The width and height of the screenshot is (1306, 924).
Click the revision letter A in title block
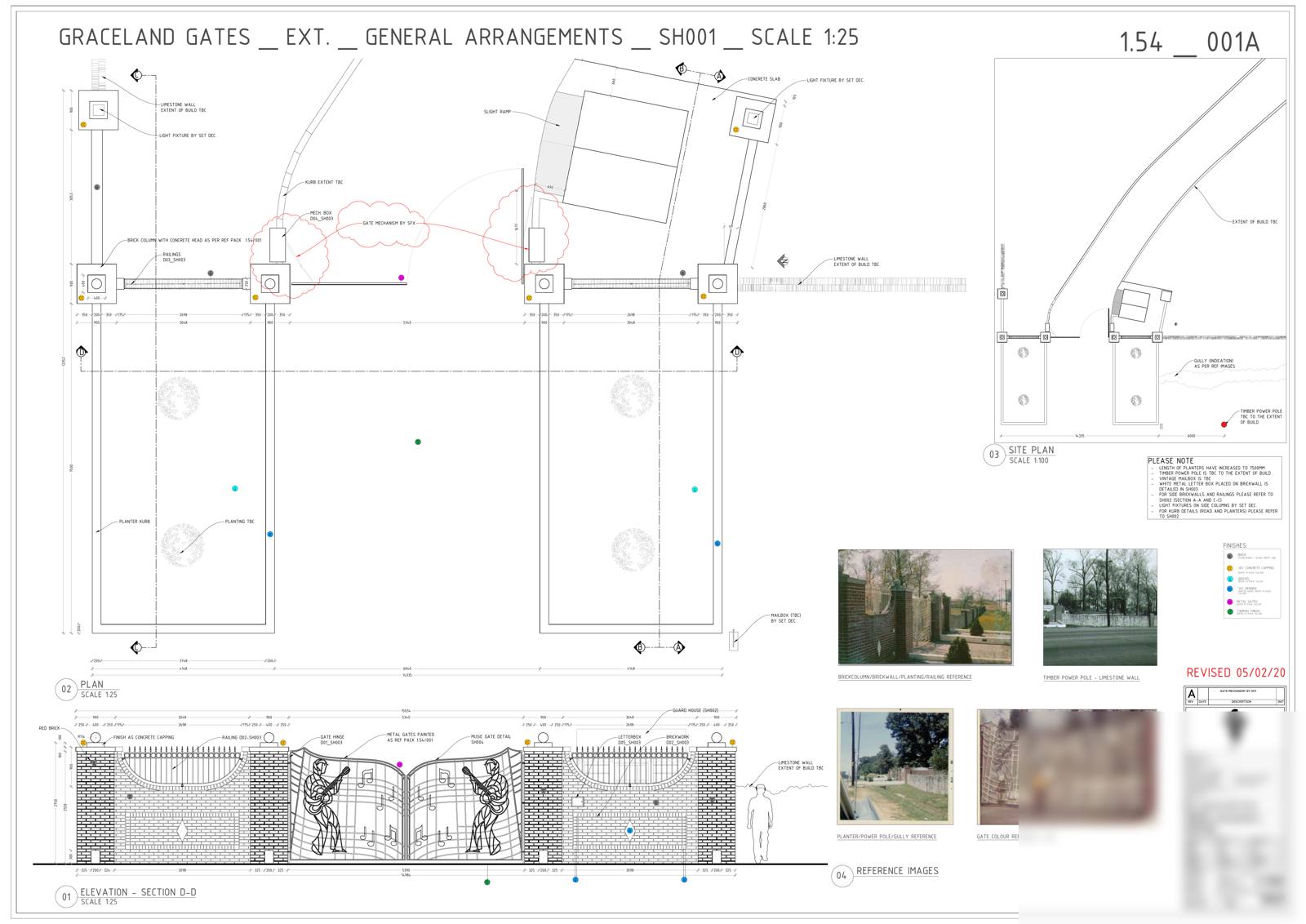(x=1191, y=694)
